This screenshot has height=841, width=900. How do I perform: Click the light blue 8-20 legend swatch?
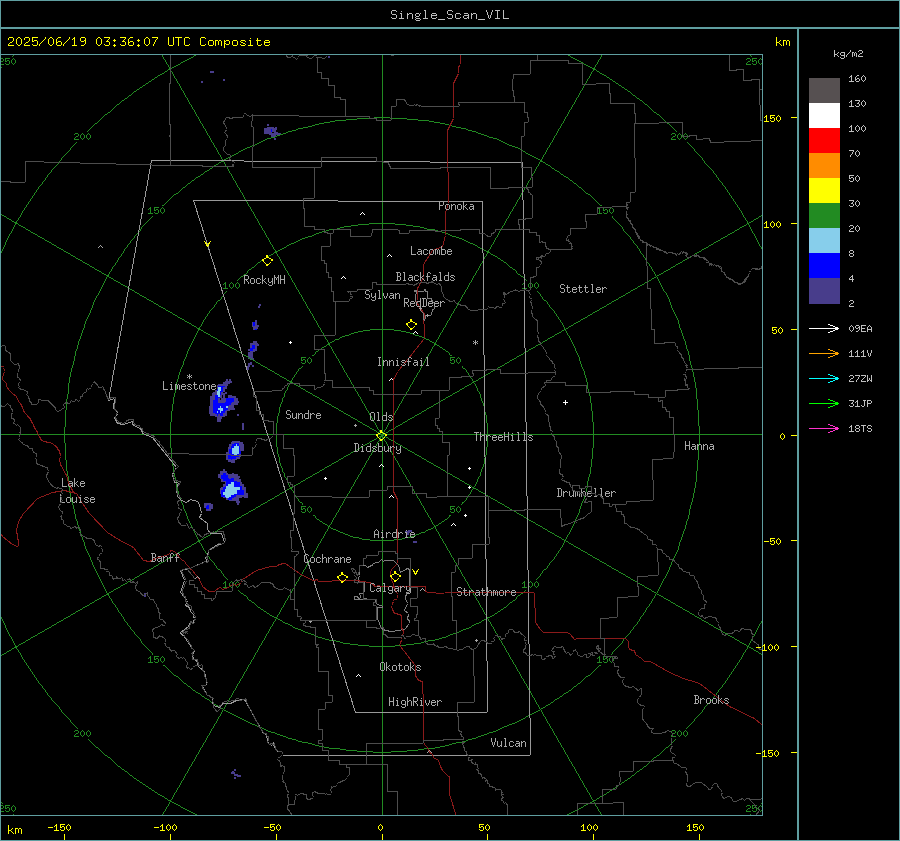coord(824,241)
